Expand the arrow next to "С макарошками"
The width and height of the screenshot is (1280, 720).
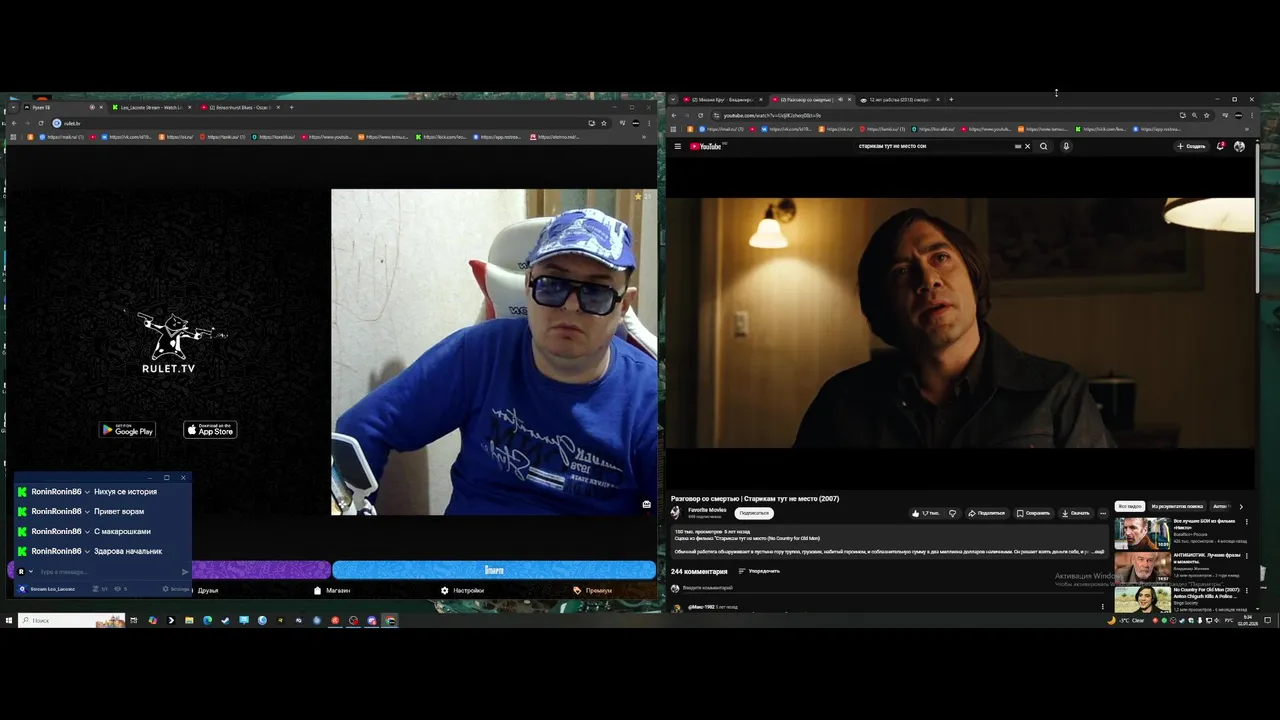point(87,531)
